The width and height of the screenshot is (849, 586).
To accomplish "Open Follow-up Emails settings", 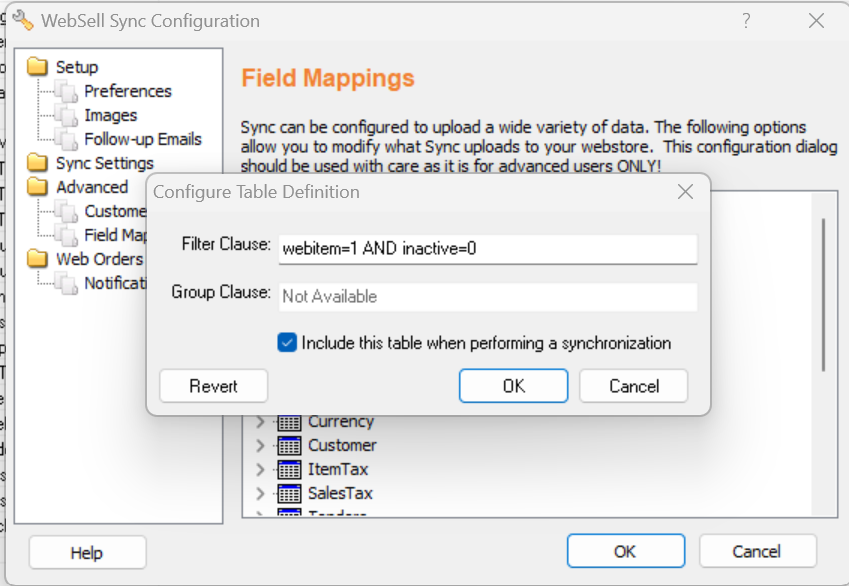I will tap(143, 139).
